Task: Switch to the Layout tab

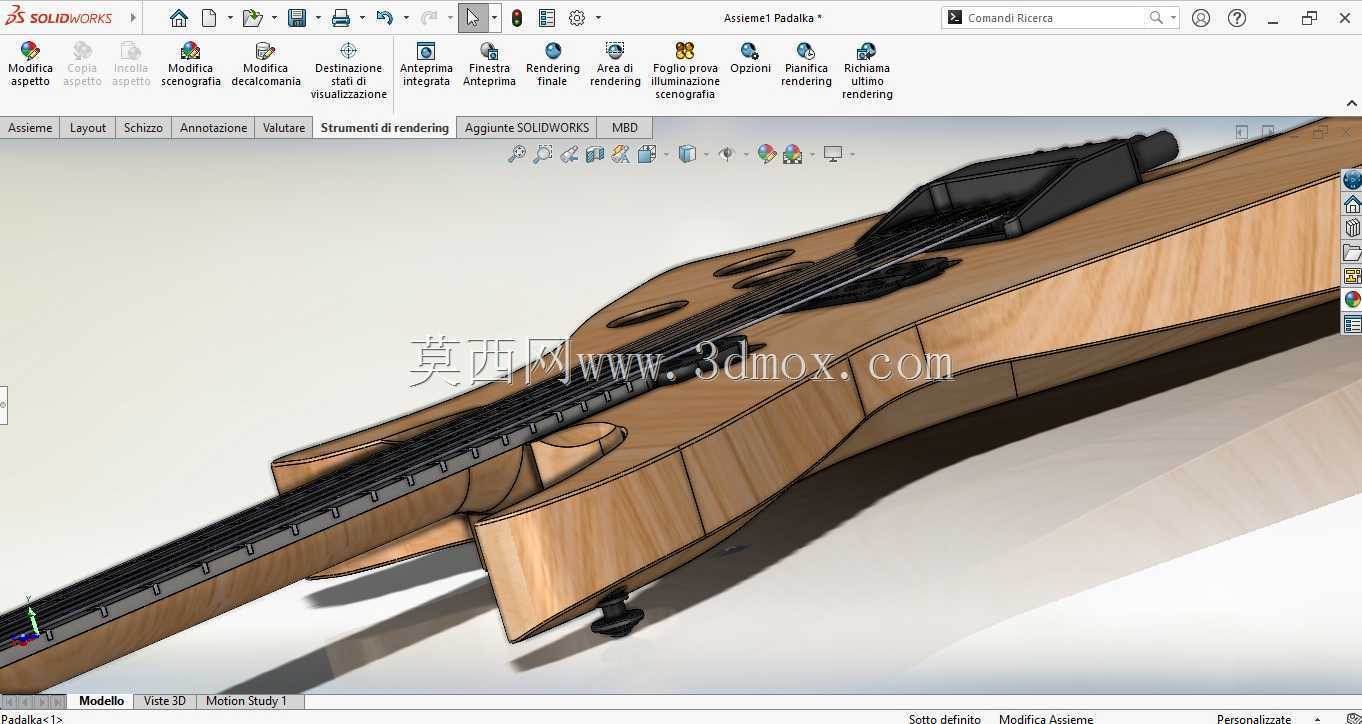Action: [x=88, y=127]
